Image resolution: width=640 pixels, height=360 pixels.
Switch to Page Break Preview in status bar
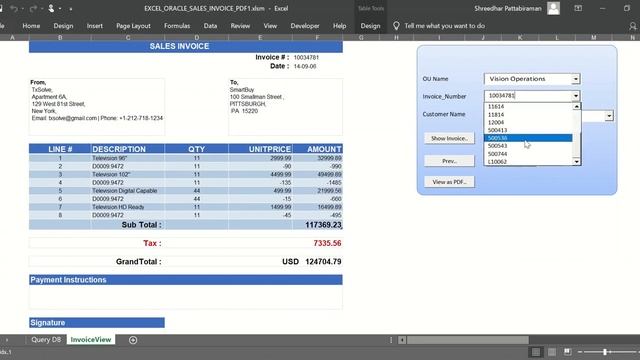click(567, 352)
